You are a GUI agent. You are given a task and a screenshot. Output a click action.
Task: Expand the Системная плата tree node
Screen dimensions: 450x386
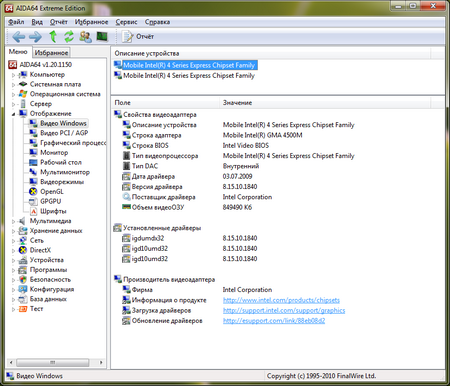click(13, 85)
